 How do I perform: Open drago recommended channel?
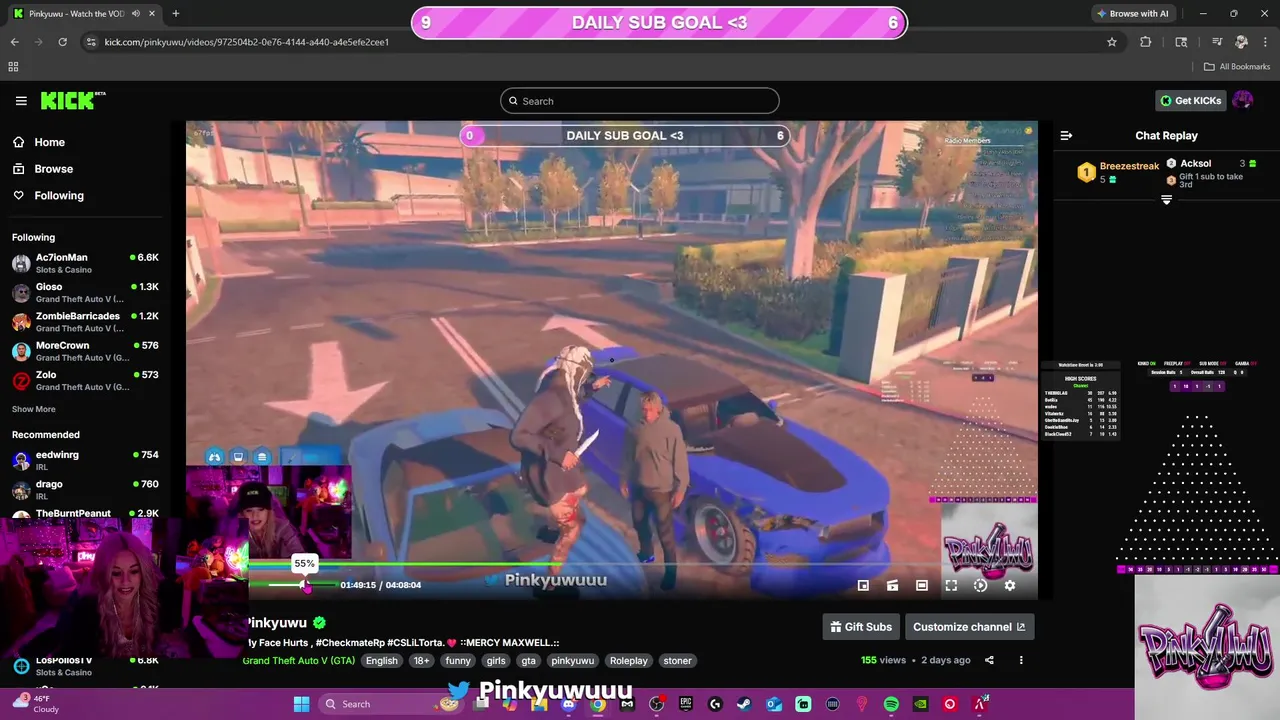pos(84,489)
